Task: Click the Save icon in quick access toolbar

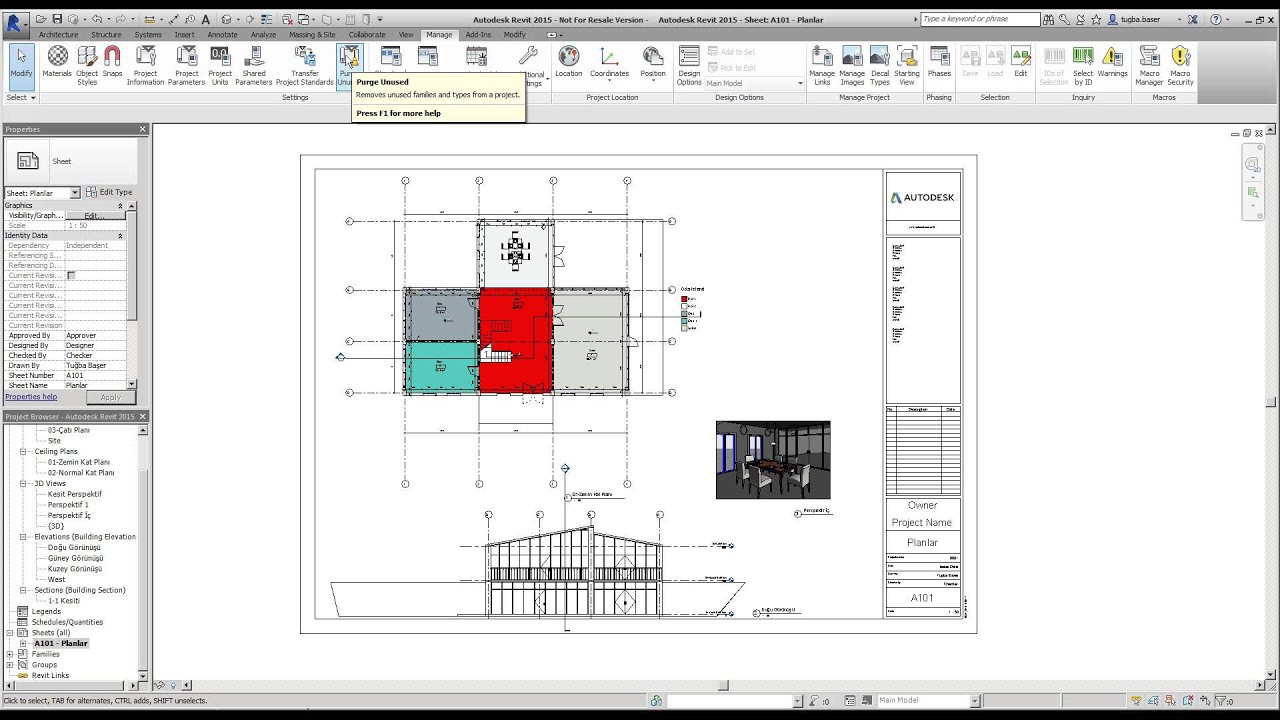Action: (58, 19)
